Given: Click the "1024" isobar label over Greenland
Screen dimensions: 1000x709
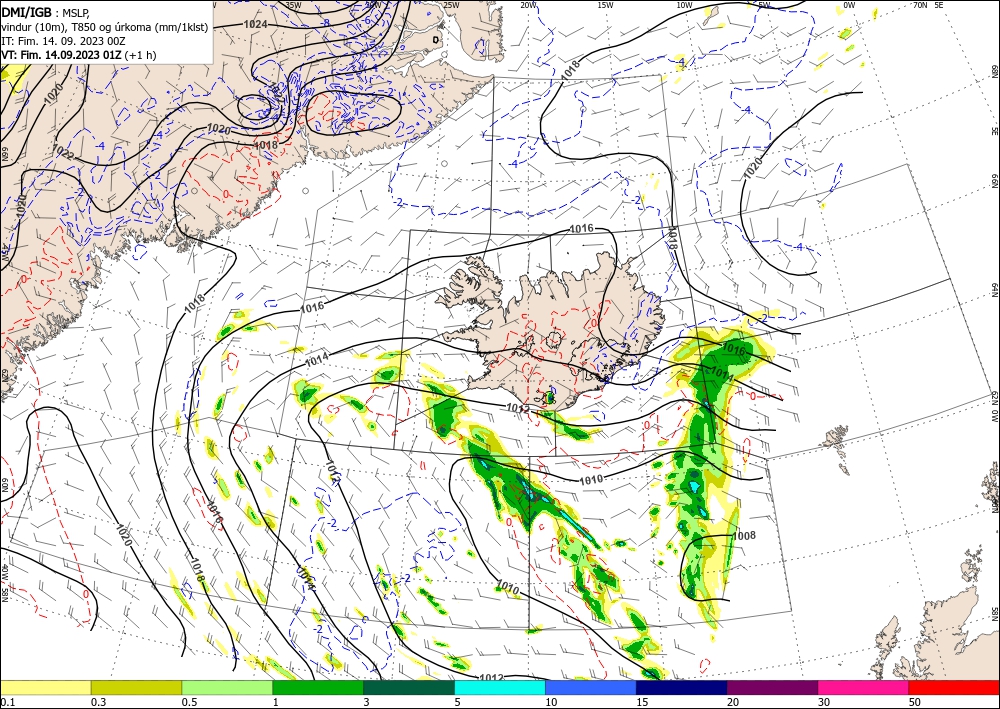Looking at the screenshot, I should click(255, 24).
